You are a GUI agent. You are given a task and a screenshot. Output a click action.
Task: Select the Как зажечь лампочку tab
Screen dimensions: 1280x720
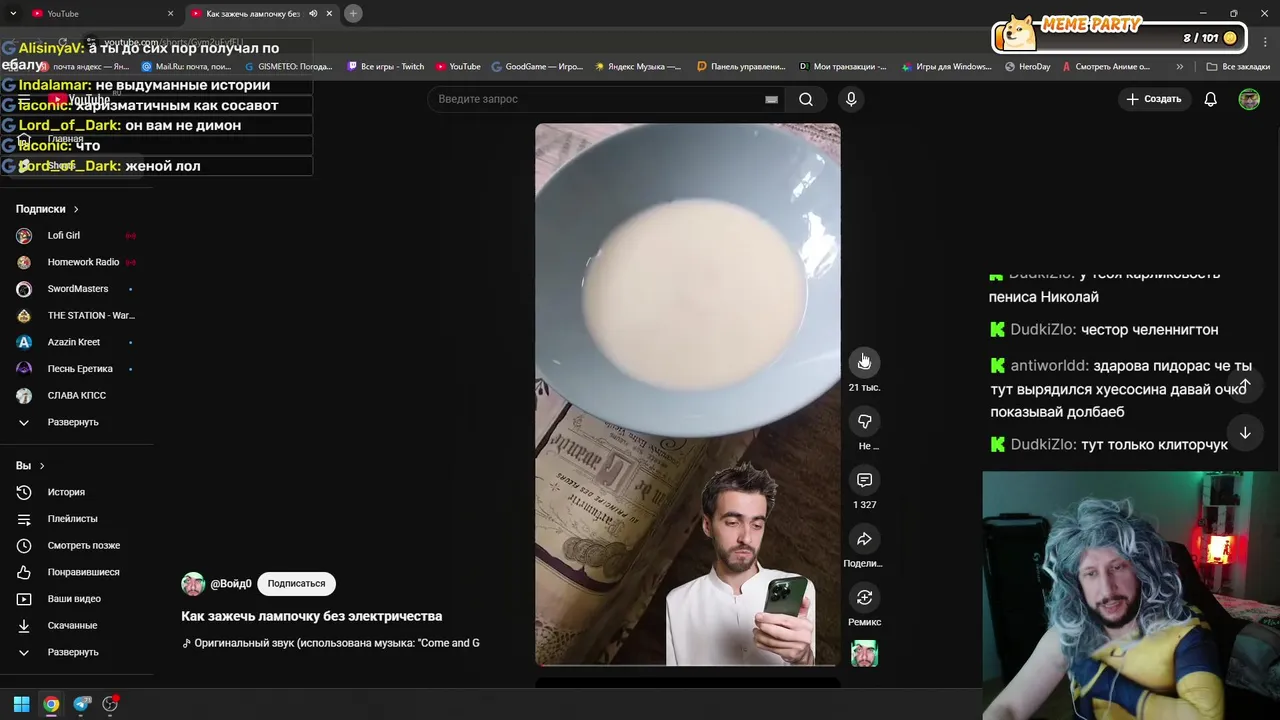pyautogui.click(x=252, y=13)
